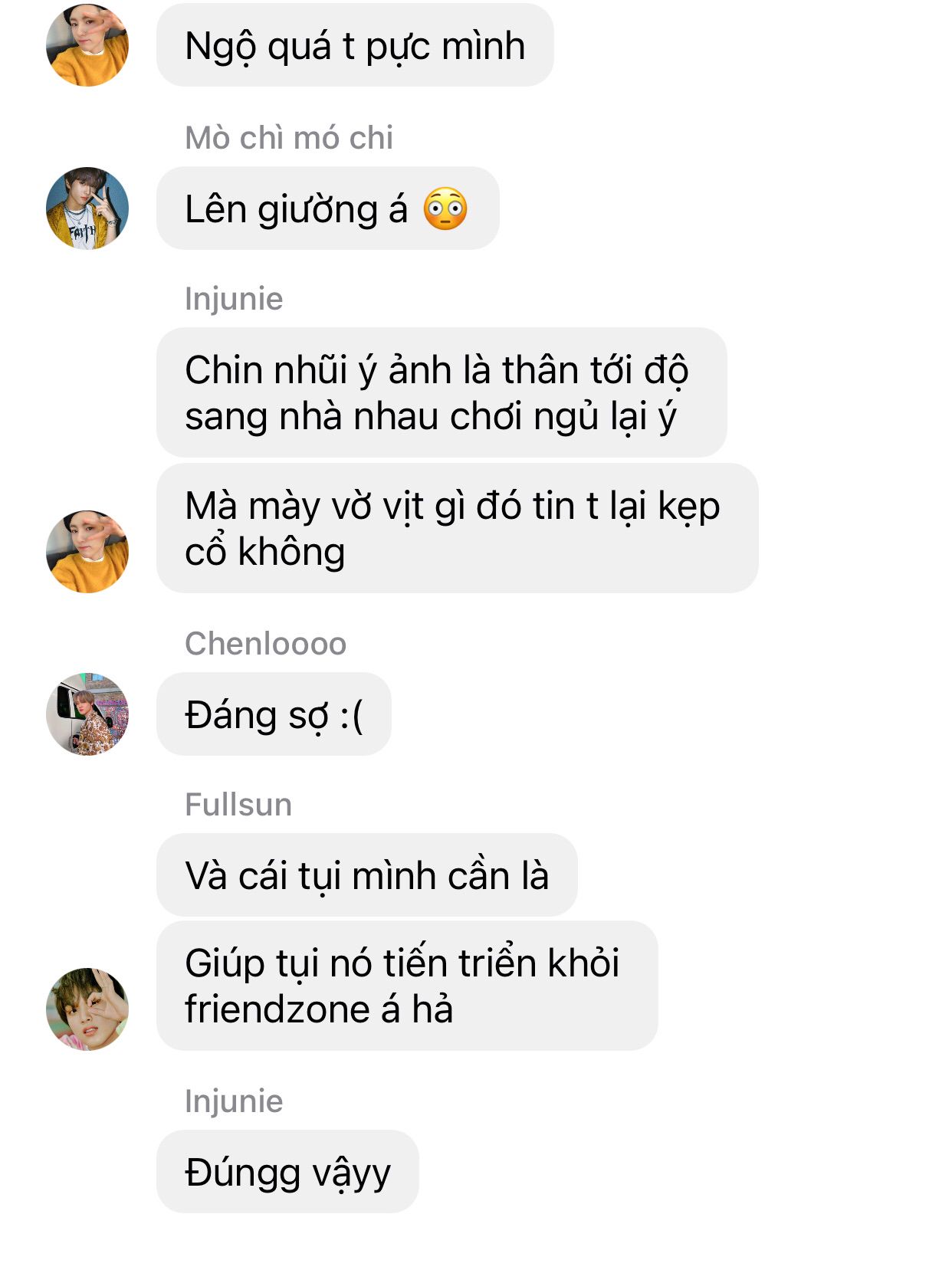Tap avatar next to "Mà mày vờ vịt" message
Screen dimensions: 952x1283
[87, 551]
